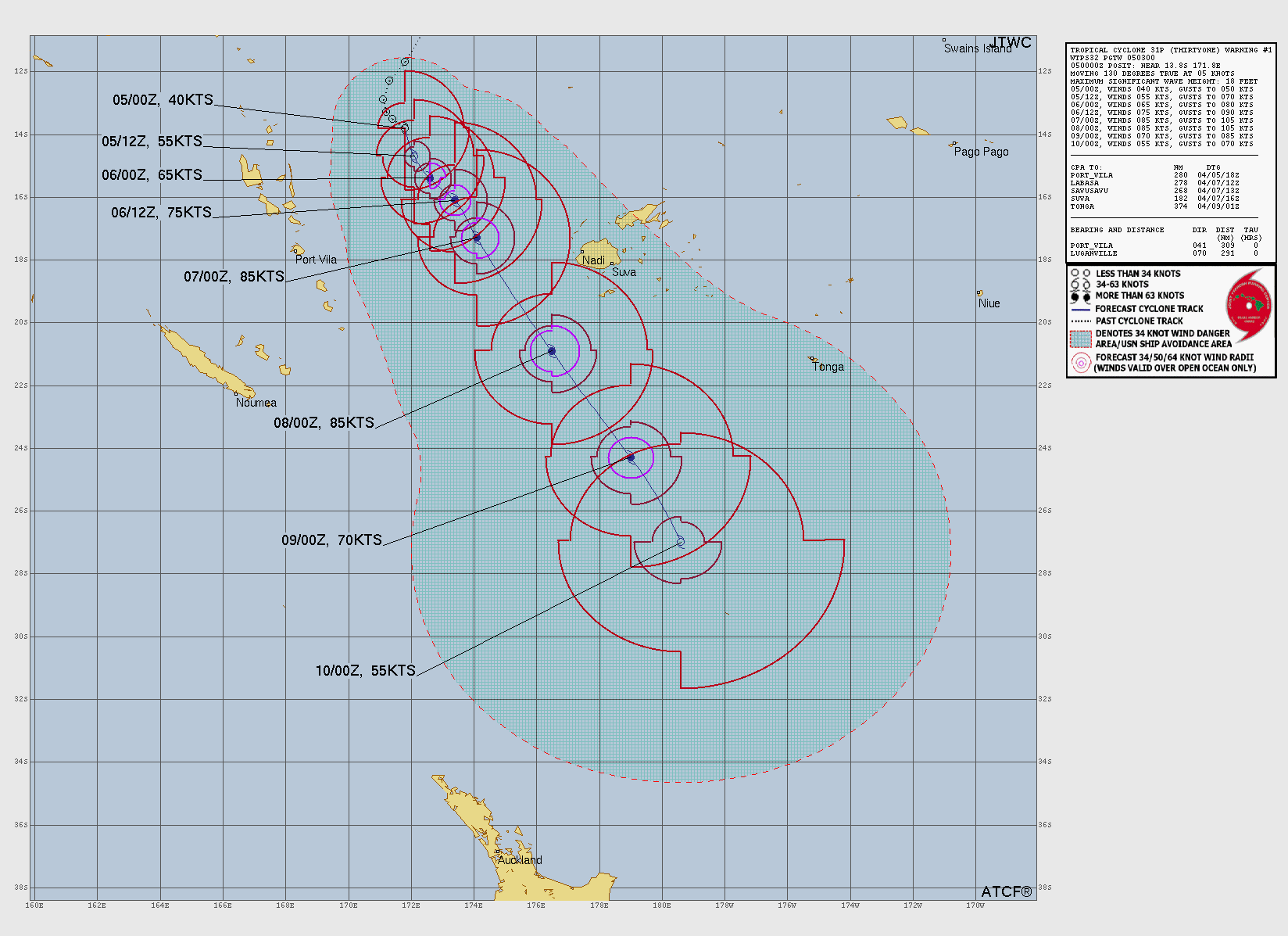Click the Auckland city marker
Viewport: 1288px width, 936px height.
(x=496, y=851)
